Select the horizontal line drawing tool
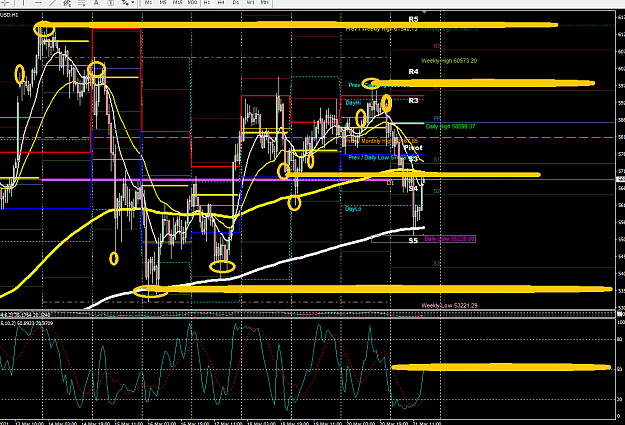 [37, 2]
